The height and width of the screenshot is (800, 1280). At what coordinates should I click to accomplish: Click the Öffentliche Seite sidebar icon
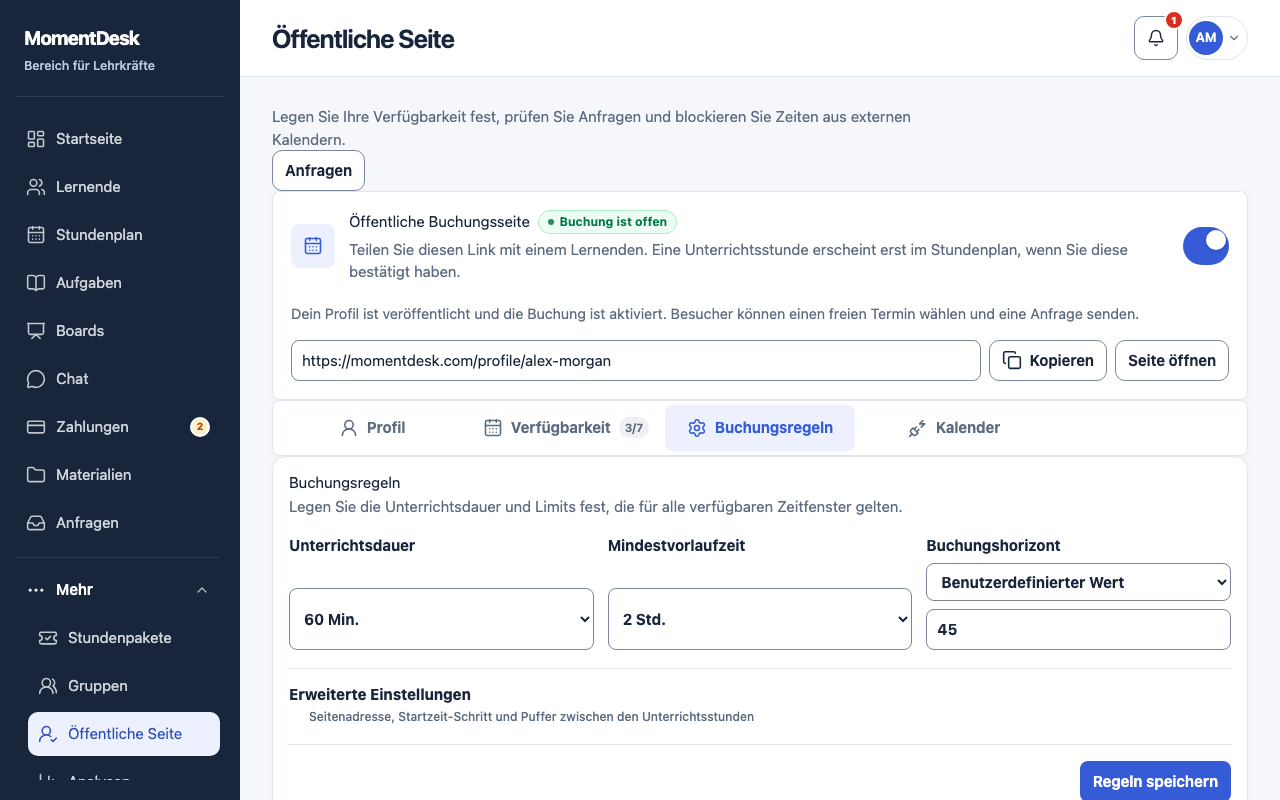tap(48, 734)
